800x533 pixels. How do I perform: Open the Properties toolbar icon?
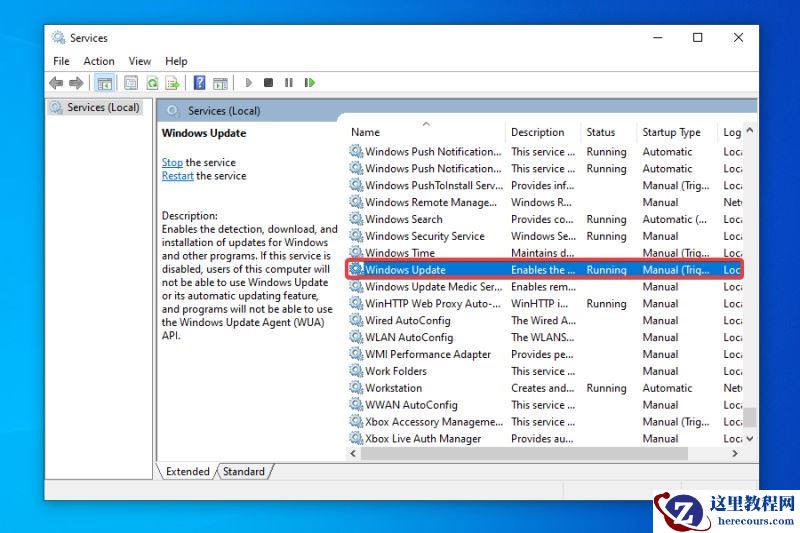[x=131, y=83]
